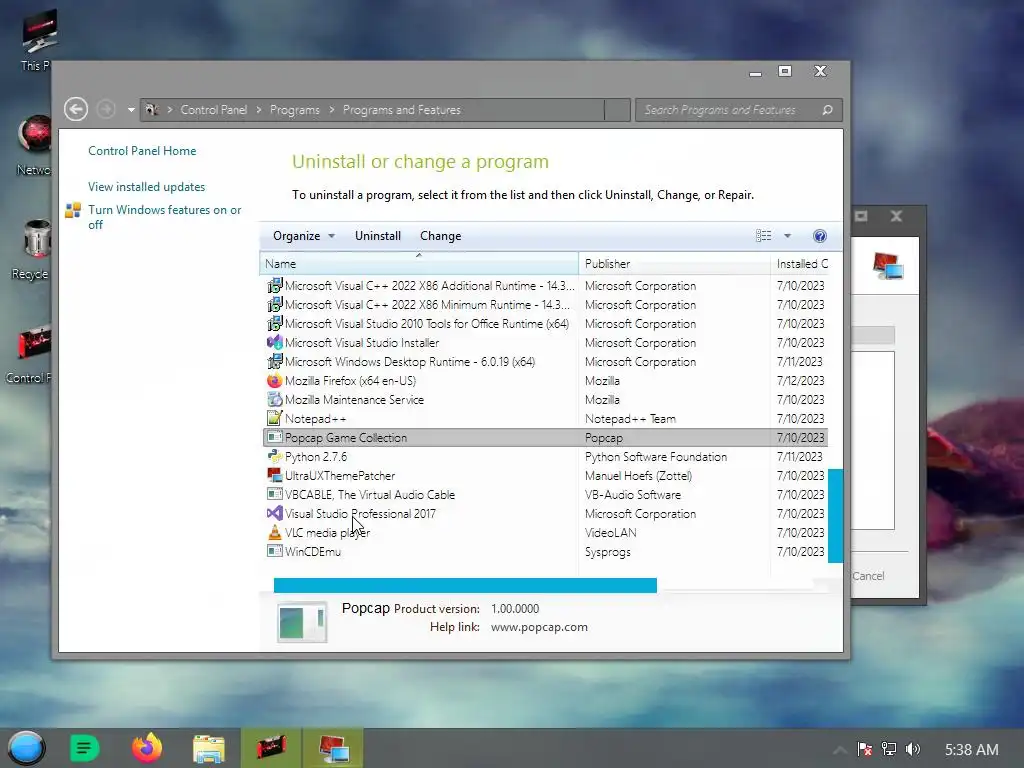Select the Mozilla Firefox program icon
1024x768 pixels.
(275, 380)
